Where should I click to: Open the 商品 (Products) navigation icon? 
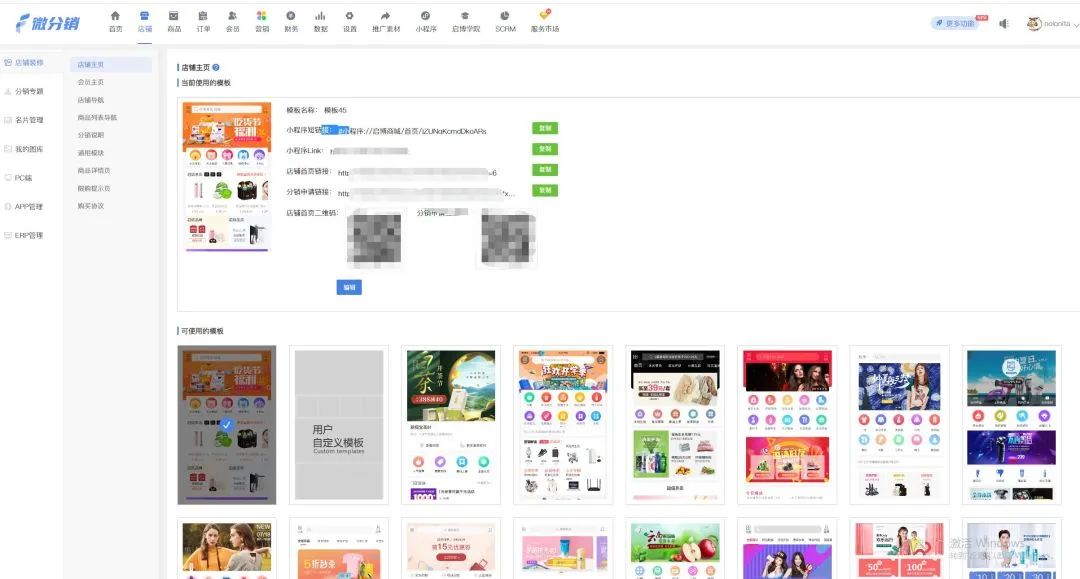tap(173, 20)
